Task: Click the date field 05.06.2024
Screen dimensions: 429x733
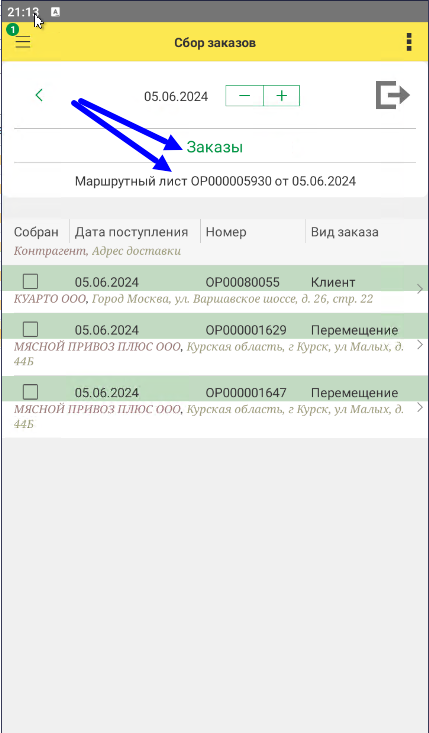Action: [x=176, y=96]
